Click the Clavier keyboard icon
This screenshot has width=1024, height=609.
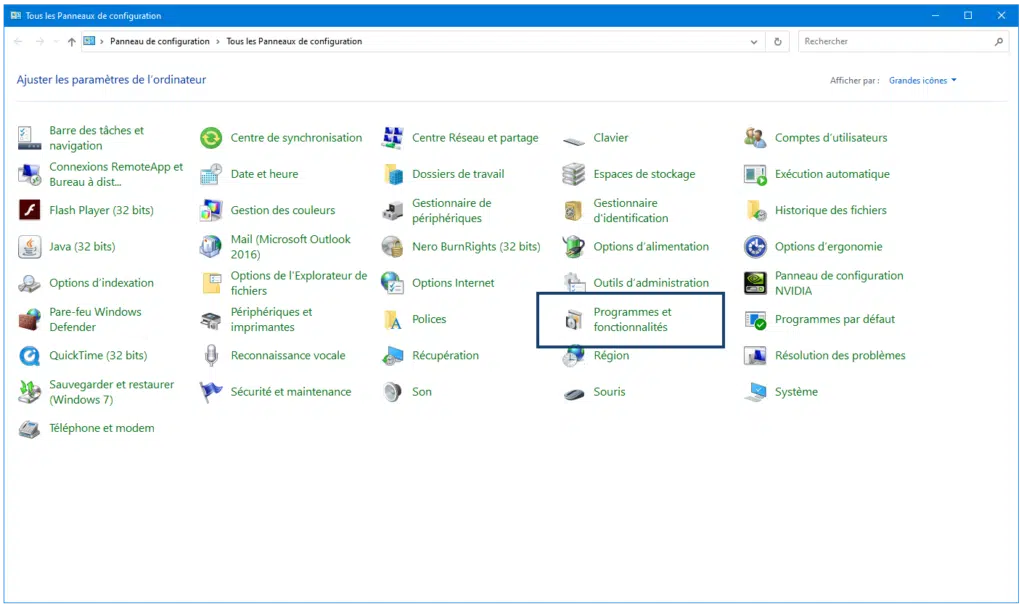click(x=574, y=140)
